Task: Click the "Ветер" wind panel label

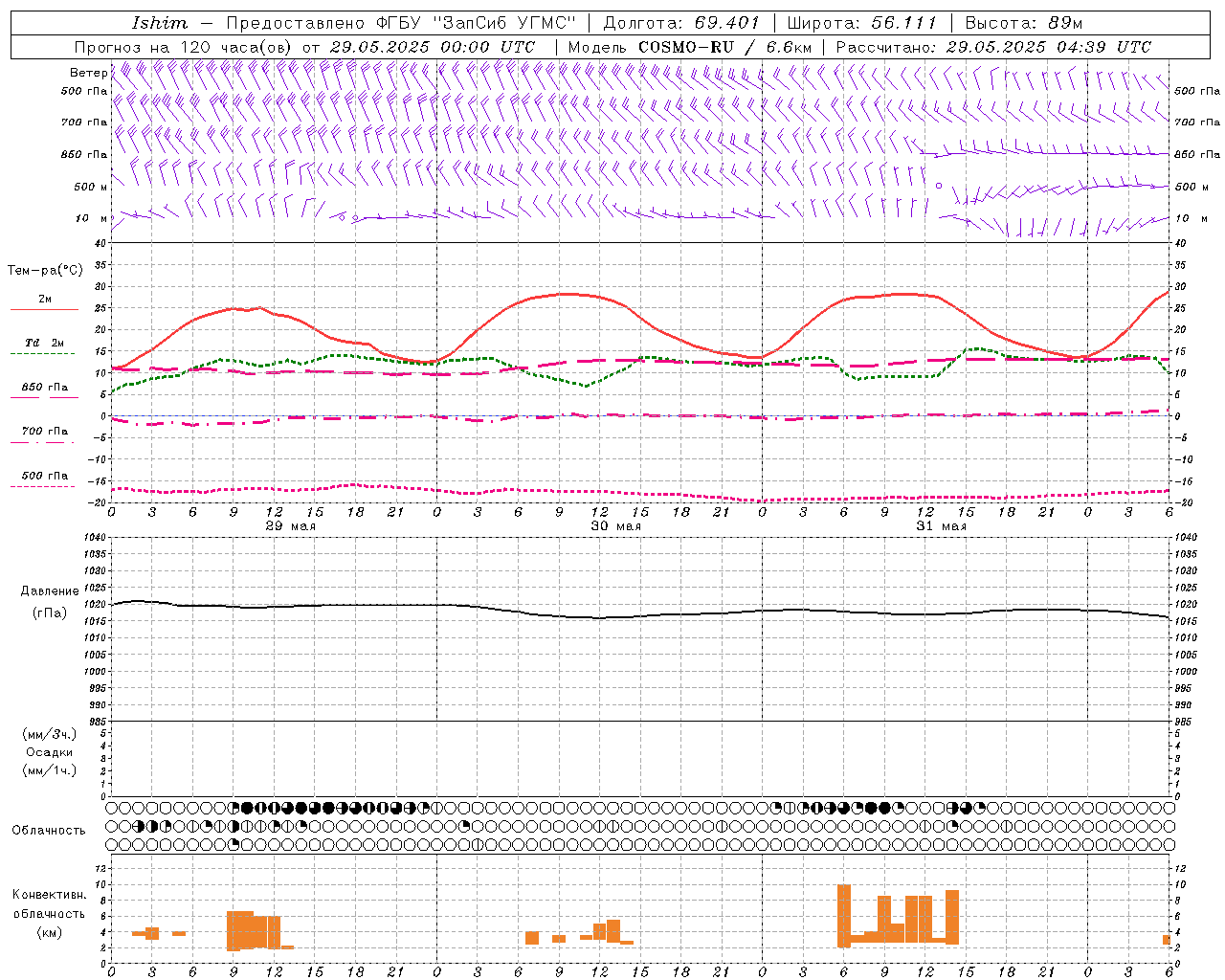Action: pos(88,73)
